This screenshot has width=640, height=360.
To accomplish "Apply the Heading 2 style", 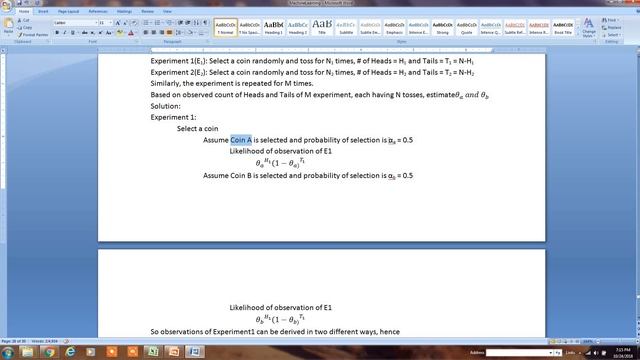I will coord(298,28).
